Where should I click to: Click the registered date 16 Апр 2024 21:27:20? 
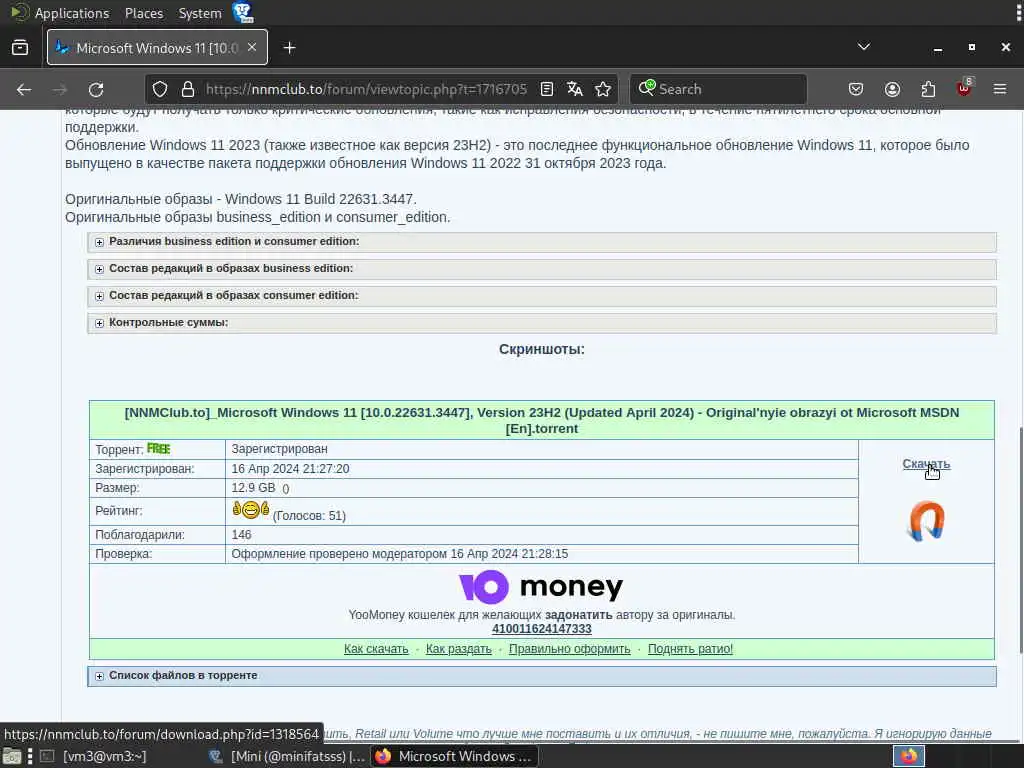[291, 469]
